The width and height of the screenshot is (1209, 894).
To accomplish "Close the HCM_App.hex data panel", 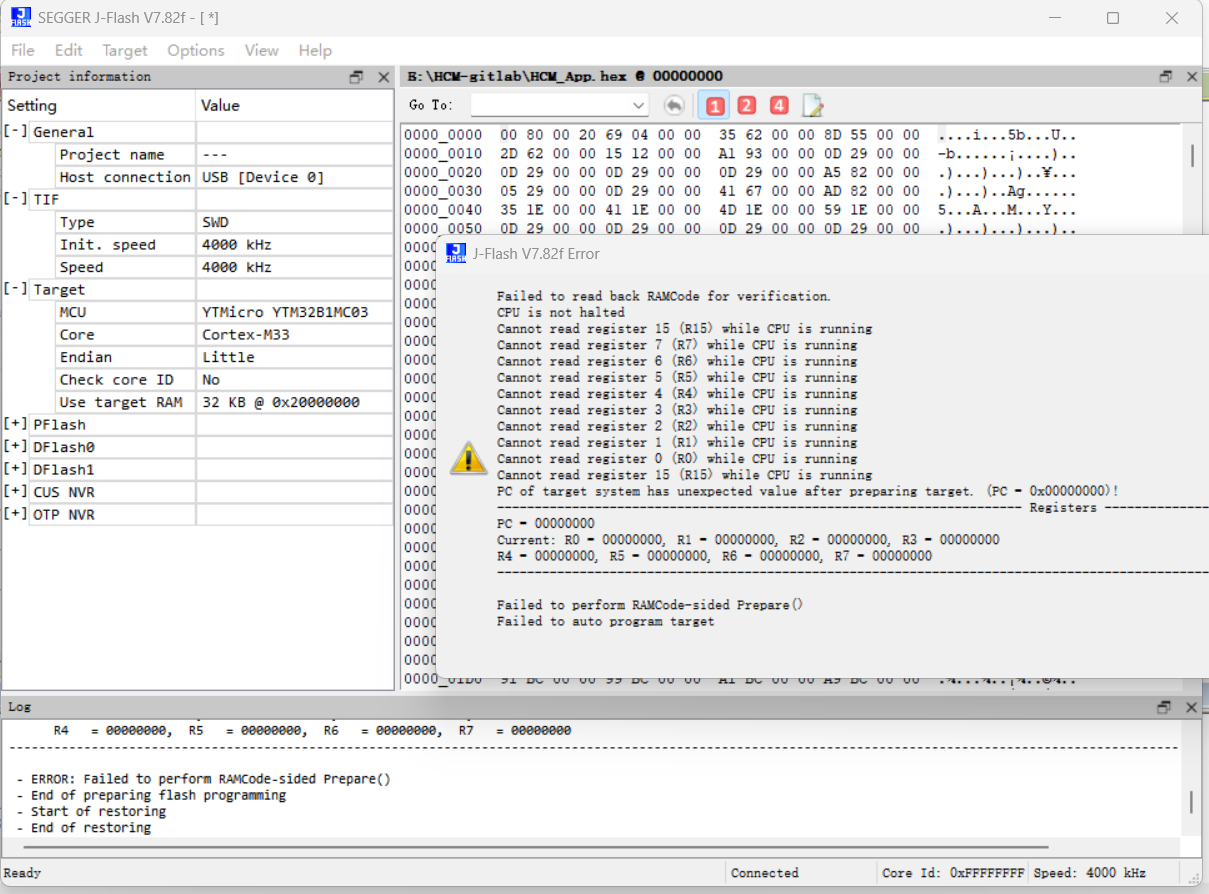I will (x=1192, y=77).
